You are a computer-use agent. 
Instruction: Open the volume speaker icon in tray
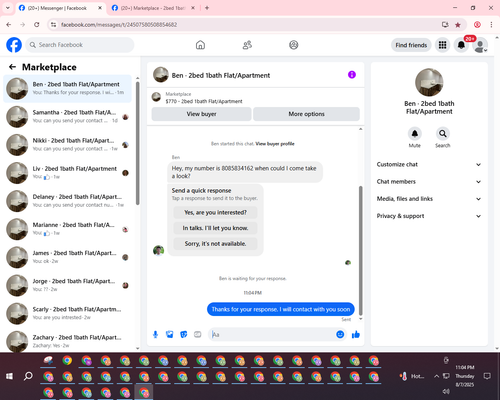[446, 391]
